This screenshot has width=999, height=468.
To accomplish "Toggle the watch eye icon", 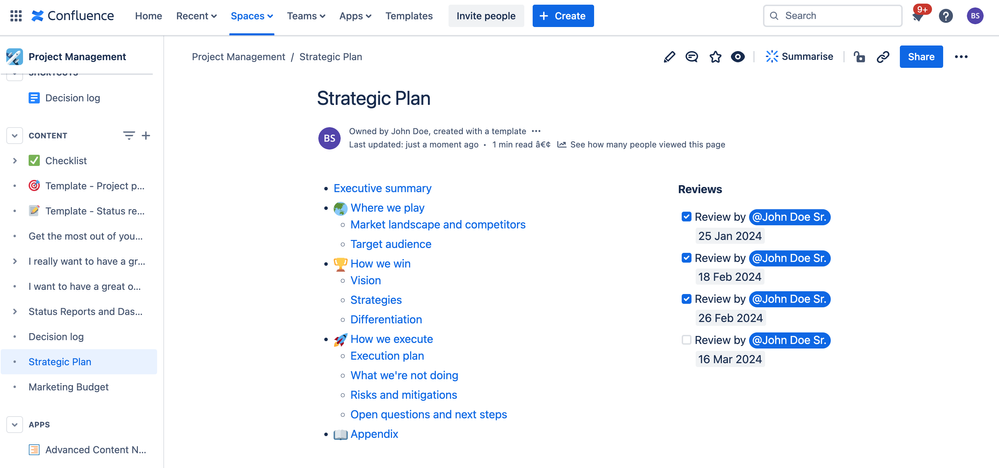I will pyautogui.click(x=738, y=57).
